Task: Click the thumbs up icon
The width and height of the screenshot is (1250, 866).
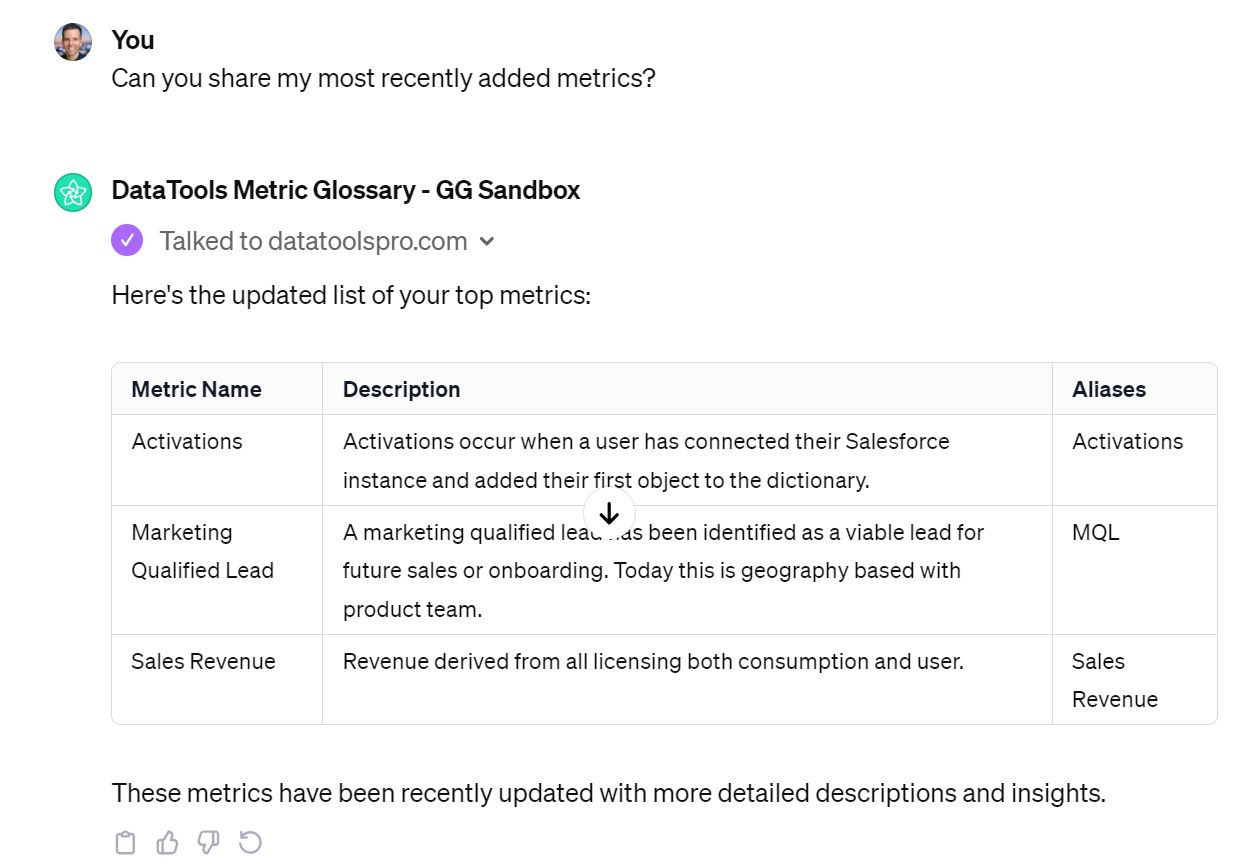Action: (x=167, y=843)
